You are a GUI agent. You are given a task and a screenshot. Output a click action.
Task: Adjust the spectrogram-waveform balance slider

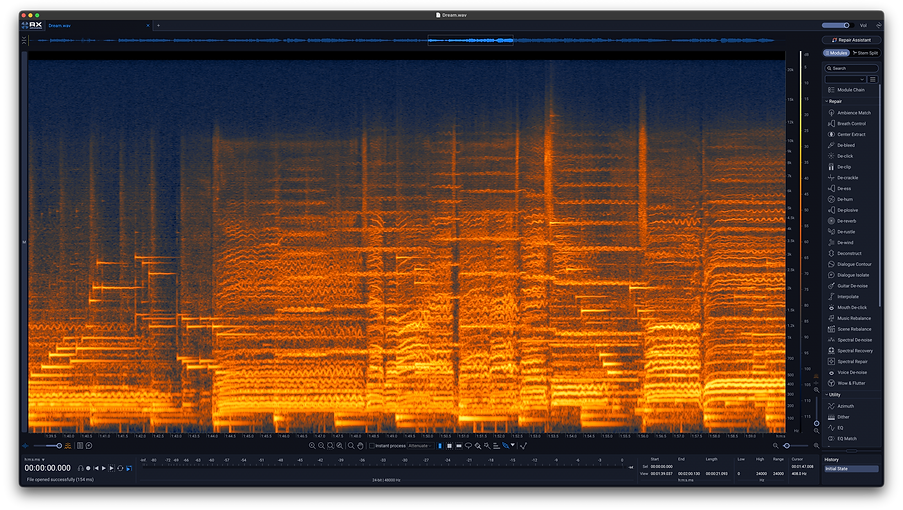click(59, 446)
